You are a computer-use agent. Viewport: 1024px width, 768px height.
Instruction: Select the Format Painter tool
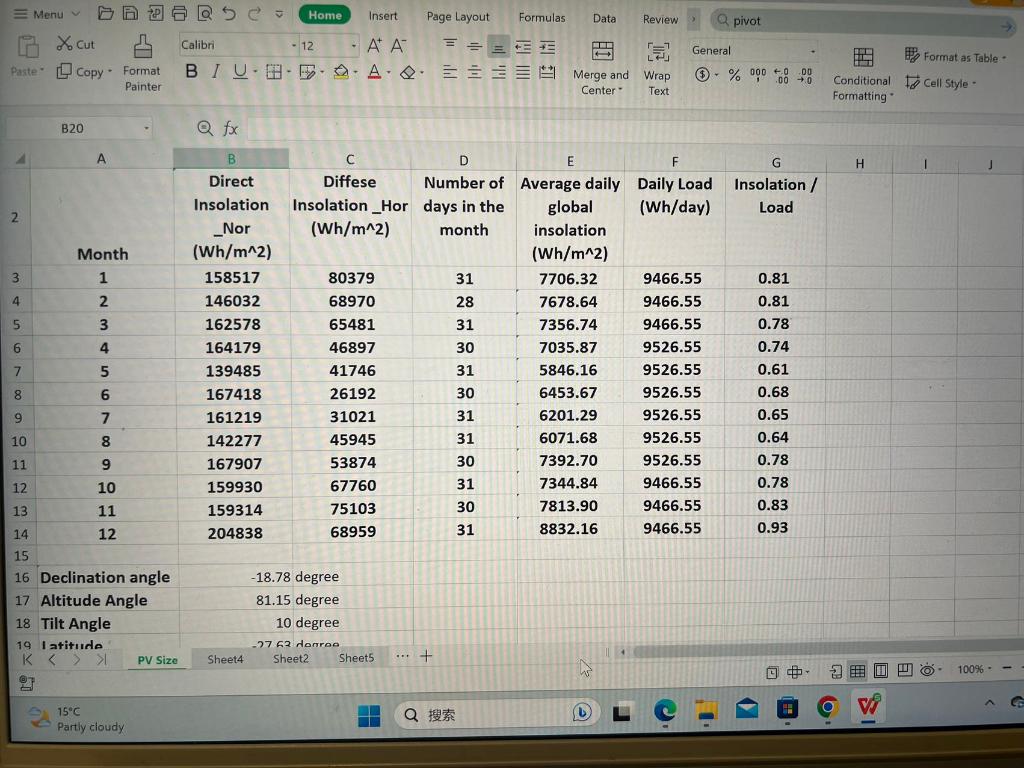pyautogui.click(x=142, y=63)
